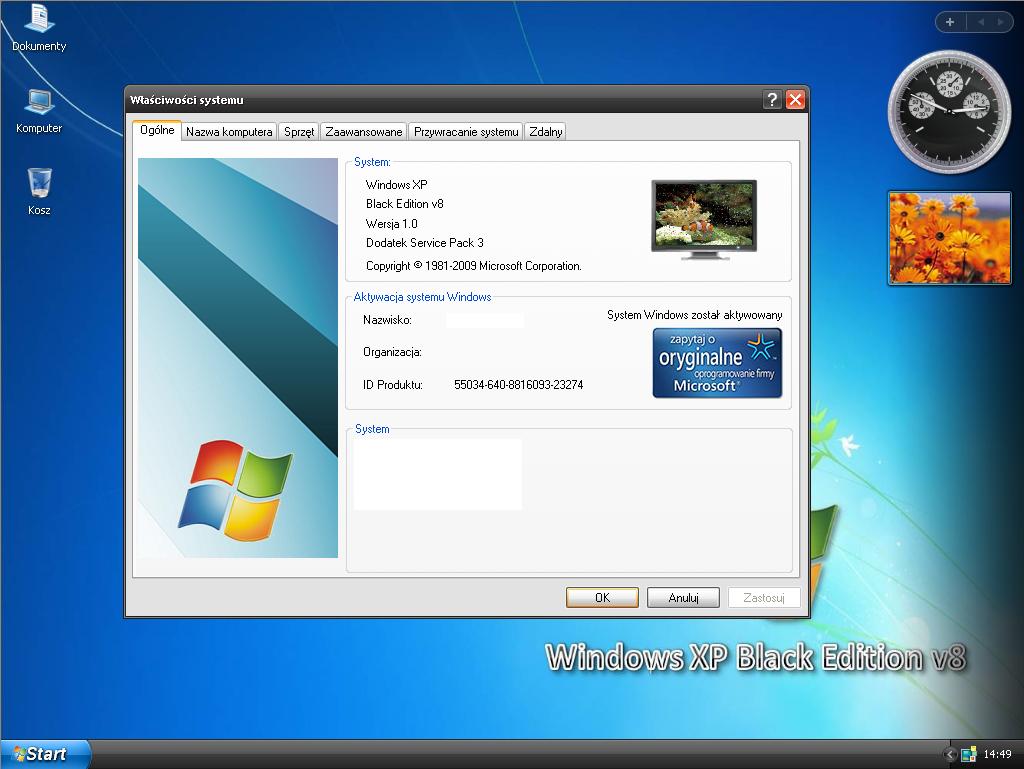Close the Właściwości systemu dialog
Viewport: 1024px width, 769px height.
click(795, 99)
